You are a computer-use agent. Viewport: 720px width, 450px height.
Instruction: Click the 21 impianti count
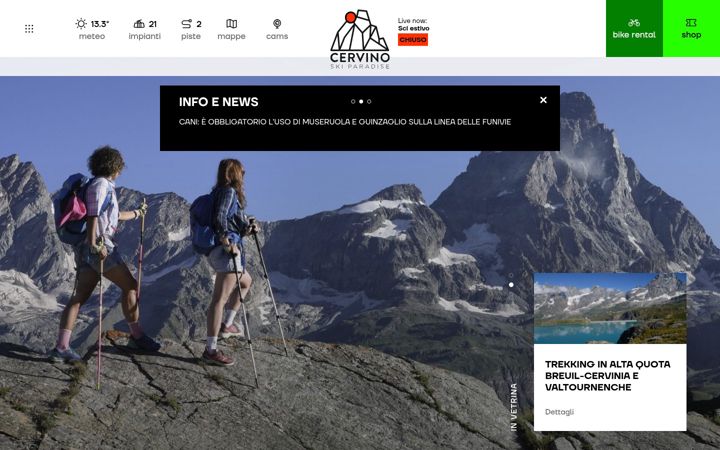point(153,24)
